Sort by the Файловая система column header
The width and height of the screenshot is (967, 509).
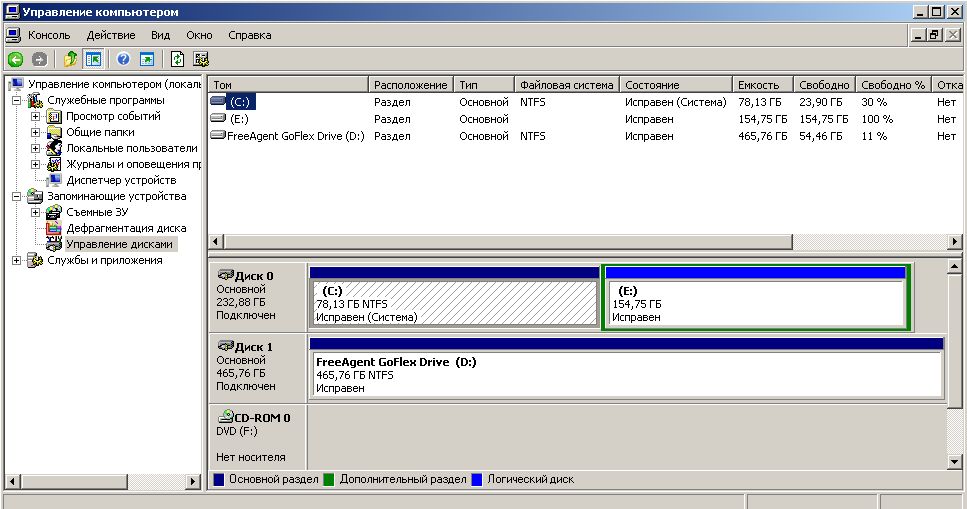[x=565, y=85]
